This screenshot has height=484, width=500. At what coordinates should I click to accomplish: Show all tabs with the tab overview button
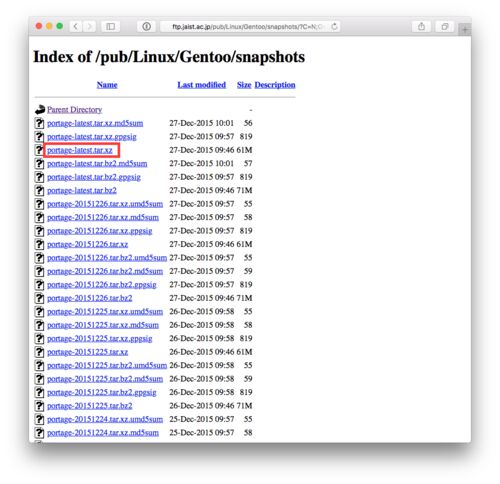pyautogui.click(x=445, y=26)
